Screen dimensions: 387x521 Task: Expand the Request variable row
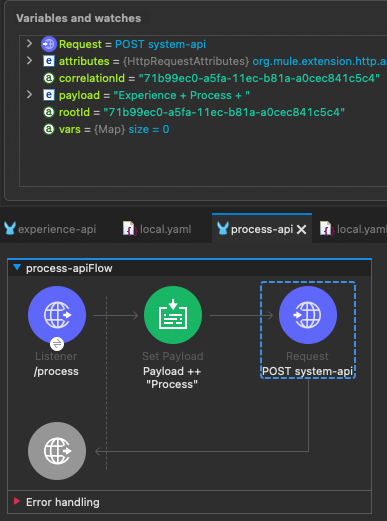click(x=29, y=44)
